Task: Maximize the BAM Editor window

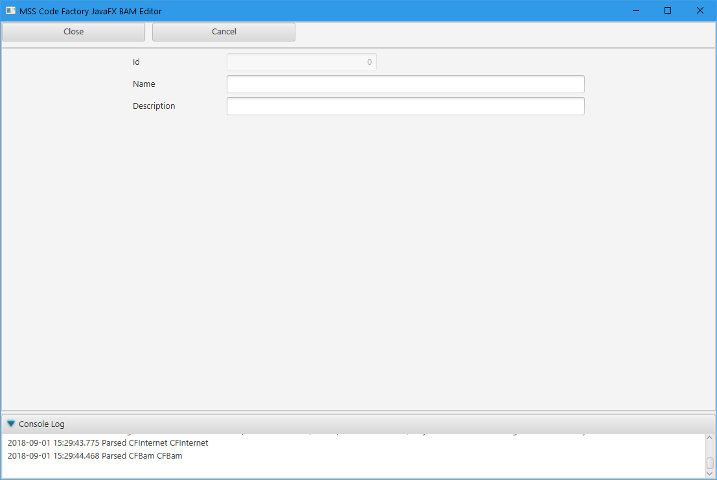Action: pyautogui.click(x=667, y=10)
